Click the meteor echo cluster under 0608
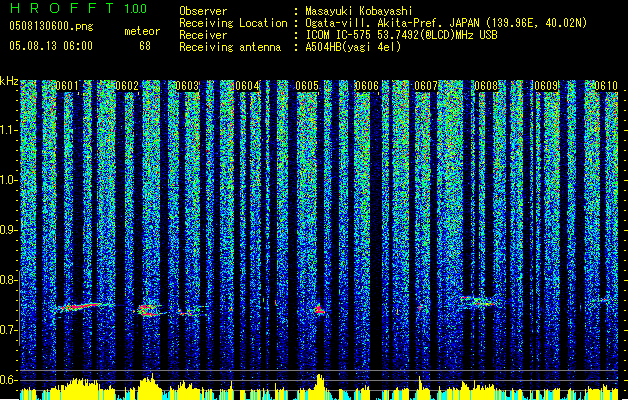 click(x=478, y=302)
